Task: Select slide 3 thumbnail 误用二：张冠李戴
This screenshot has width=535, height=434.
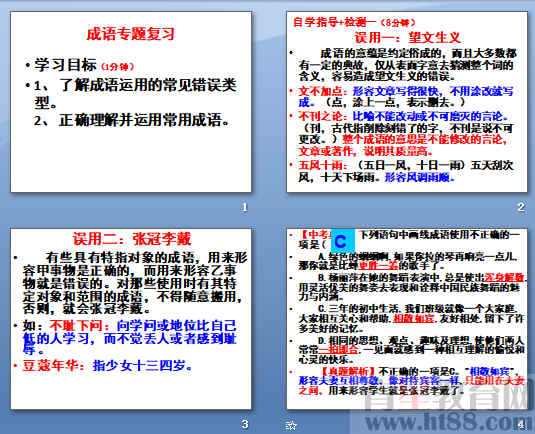Action: (x=131, y=319)
